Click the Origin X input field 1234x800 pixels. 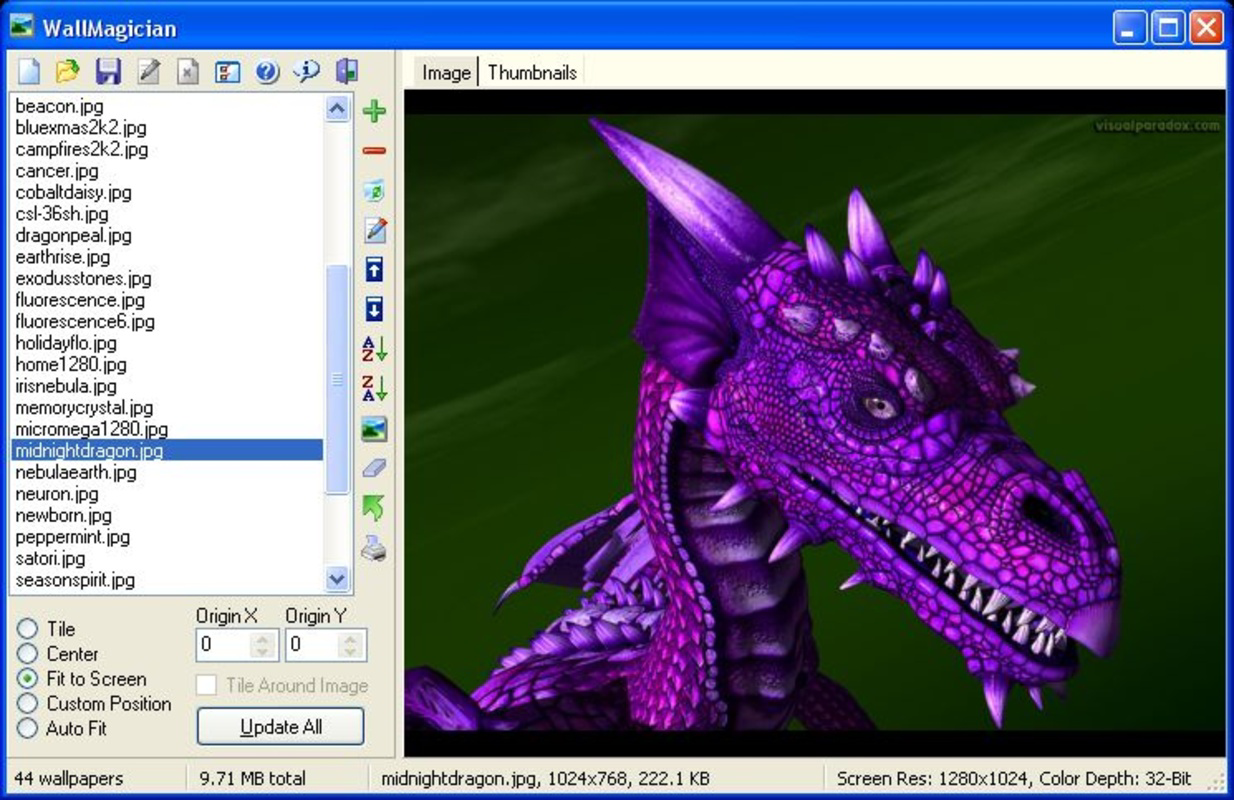click(x=223, y=645)
